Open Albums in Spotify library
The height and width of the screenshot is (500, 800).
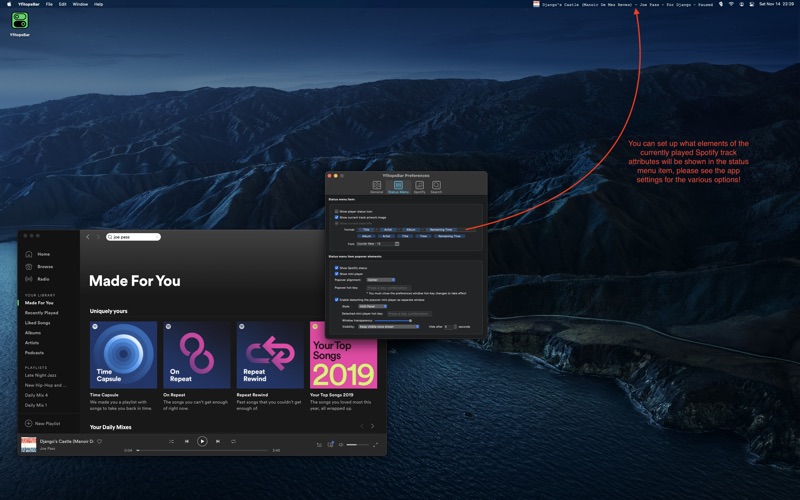(33, 333)
